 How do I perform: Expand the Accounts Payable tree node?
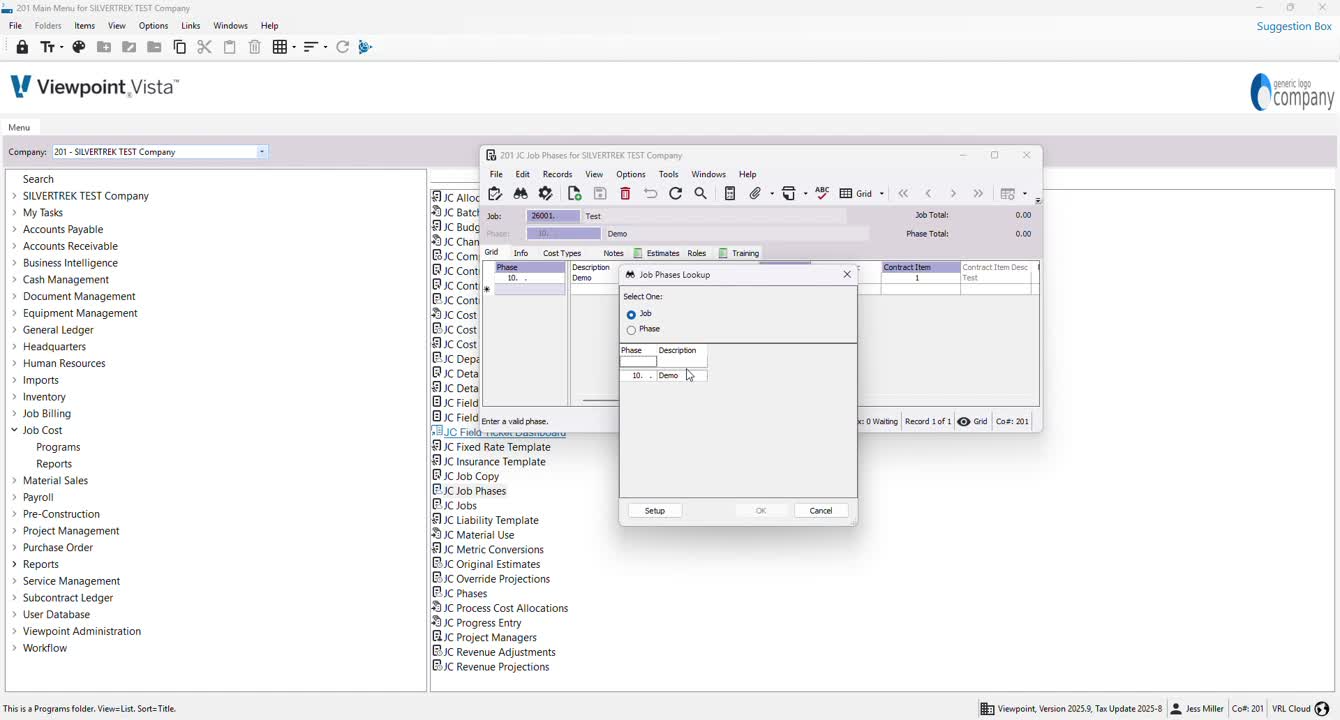click(14, 229)
